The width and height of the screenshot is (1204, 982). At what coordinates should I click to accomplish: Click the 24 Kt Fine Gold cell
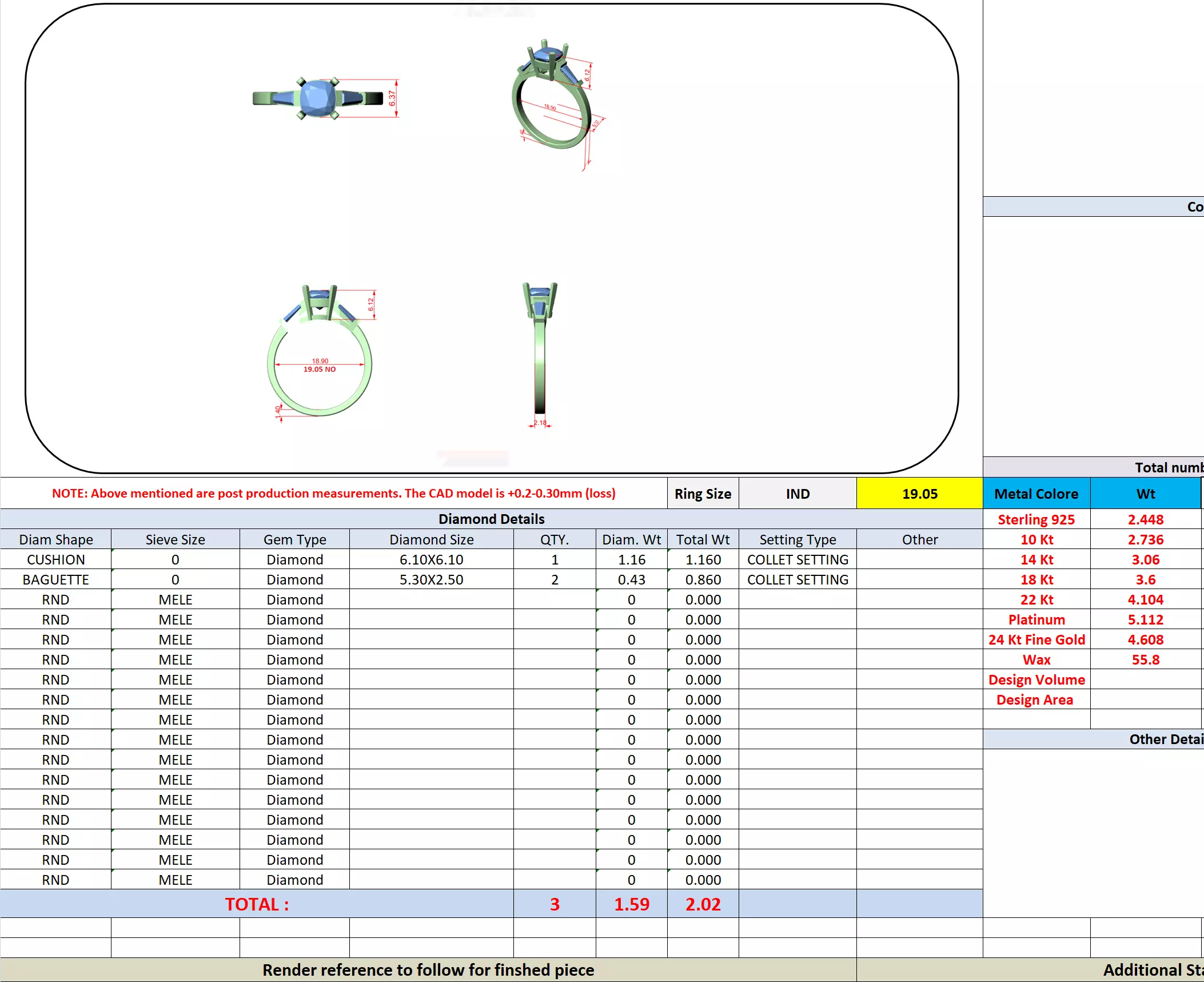tap(1036, 639)
